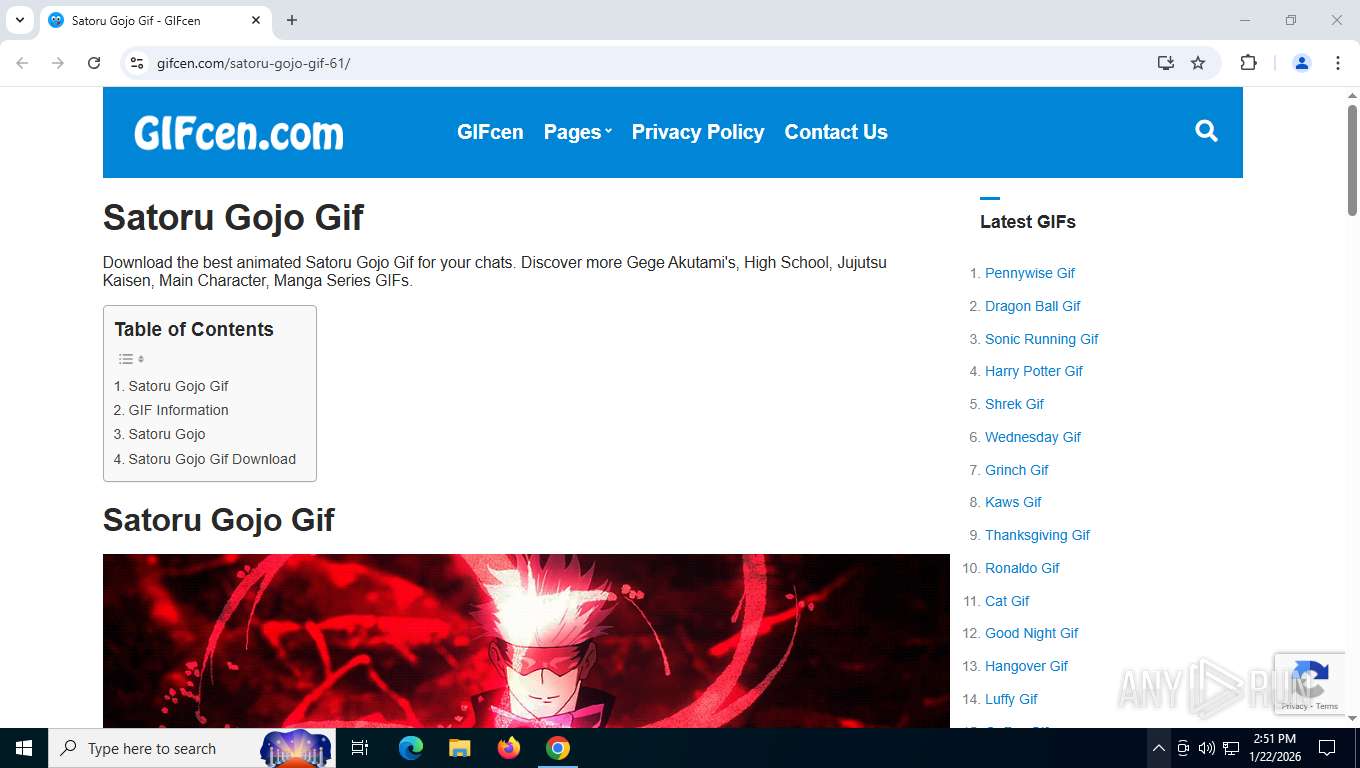
Task: Open the Ronaldo Gif link
Action: coord(1022,568)
